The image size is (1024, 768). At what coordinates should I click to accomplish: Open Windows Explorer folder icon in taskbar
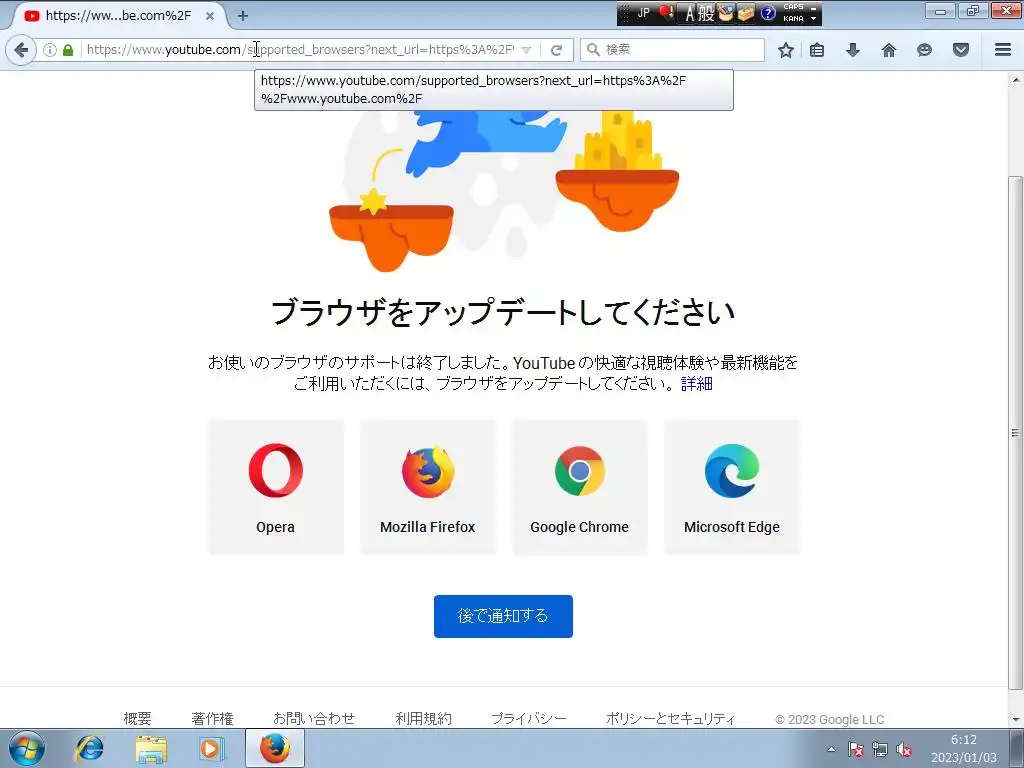point(152,748)
